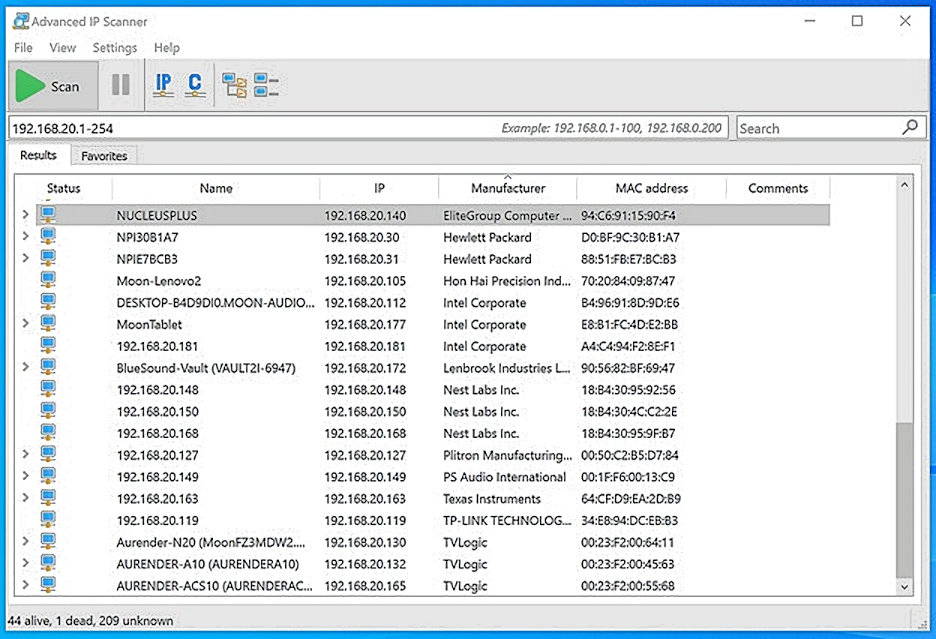
Task: Expand the NPIE7BCB3 row
Action: (x=25, y=258)
